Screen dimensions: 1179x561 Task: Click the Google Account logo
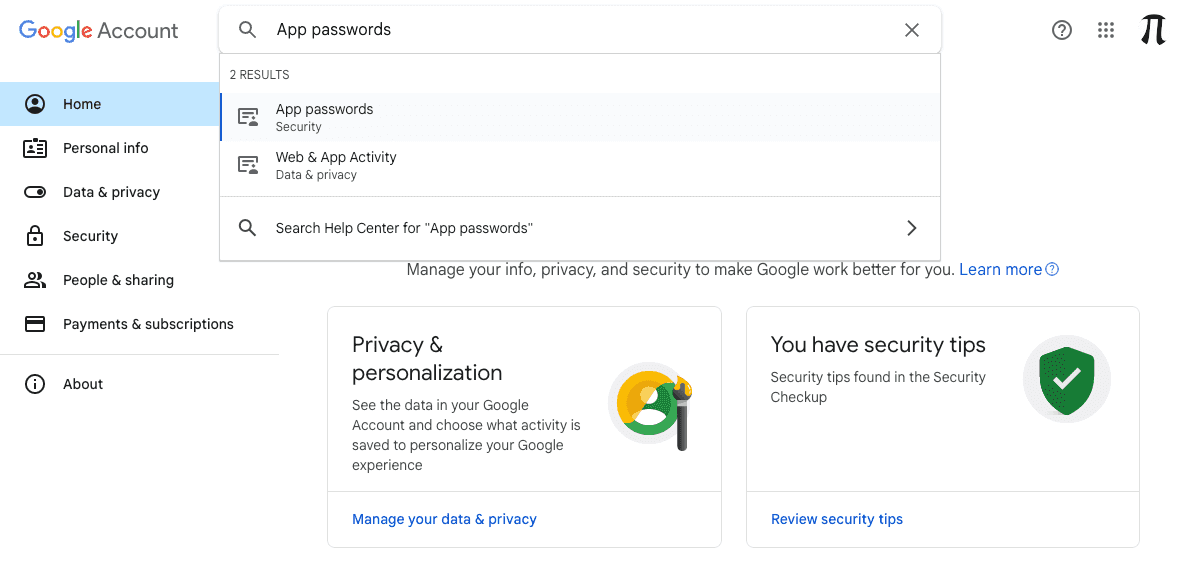pos(99,30)
